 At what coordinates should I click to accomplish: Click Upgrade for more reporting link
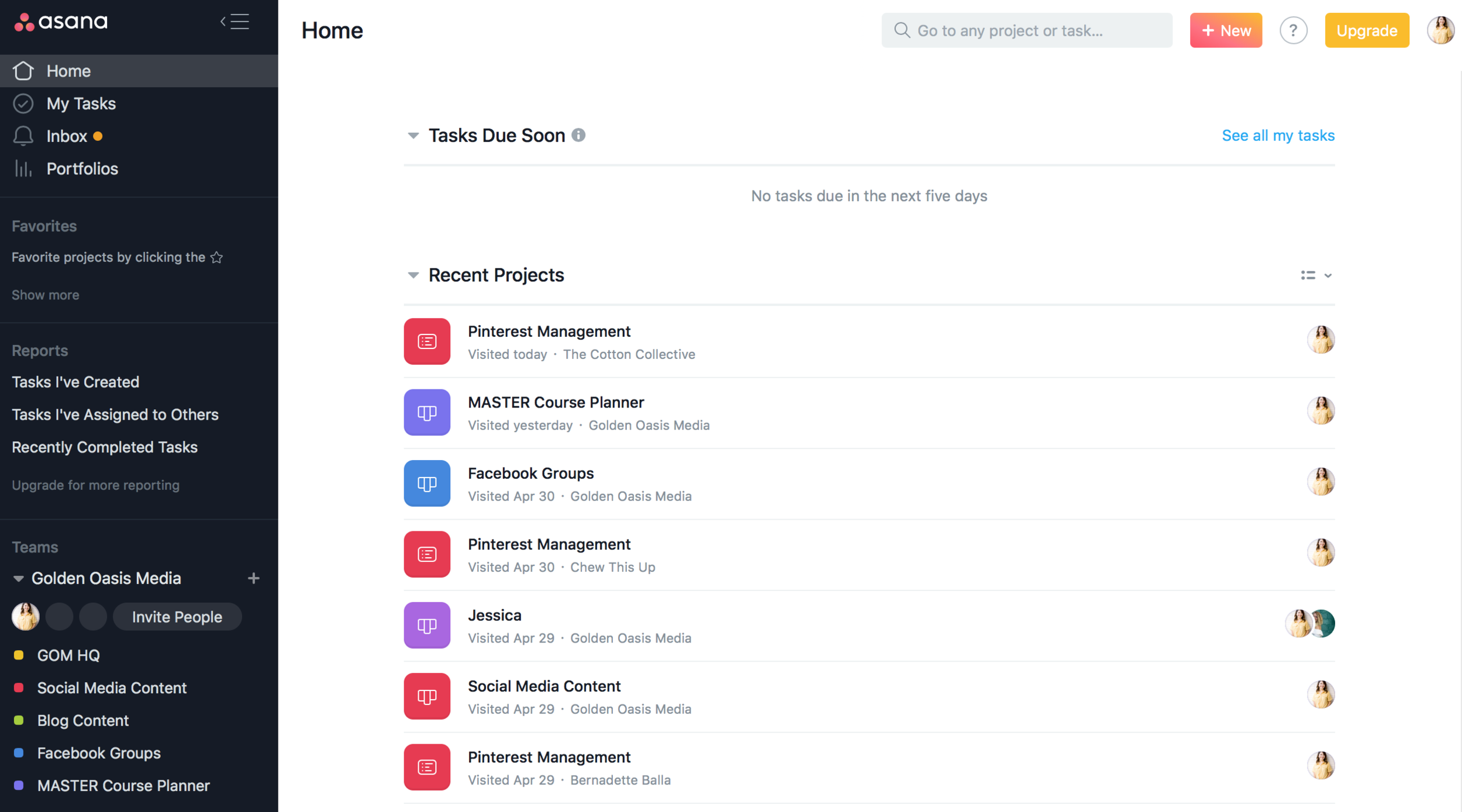coord(95,485)
